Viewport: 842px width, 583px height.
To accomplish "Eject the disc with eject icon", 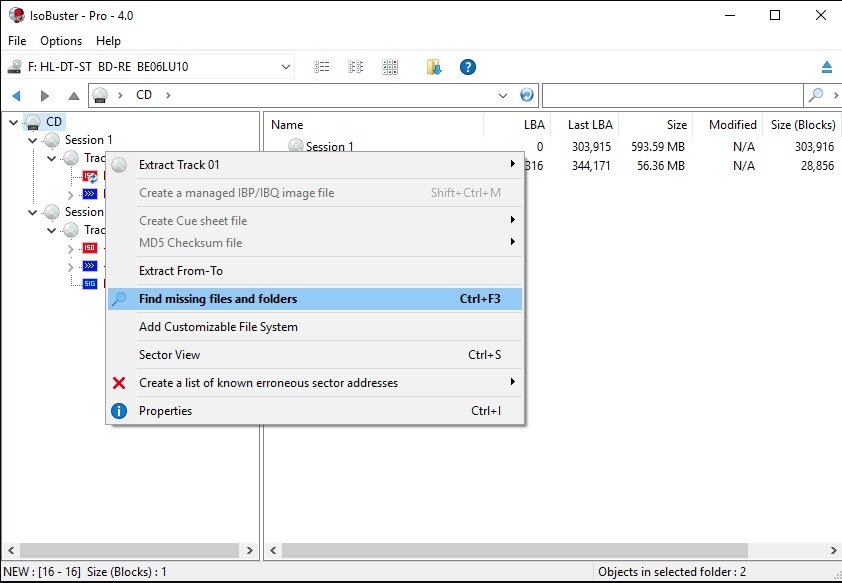I will [826, 67].
